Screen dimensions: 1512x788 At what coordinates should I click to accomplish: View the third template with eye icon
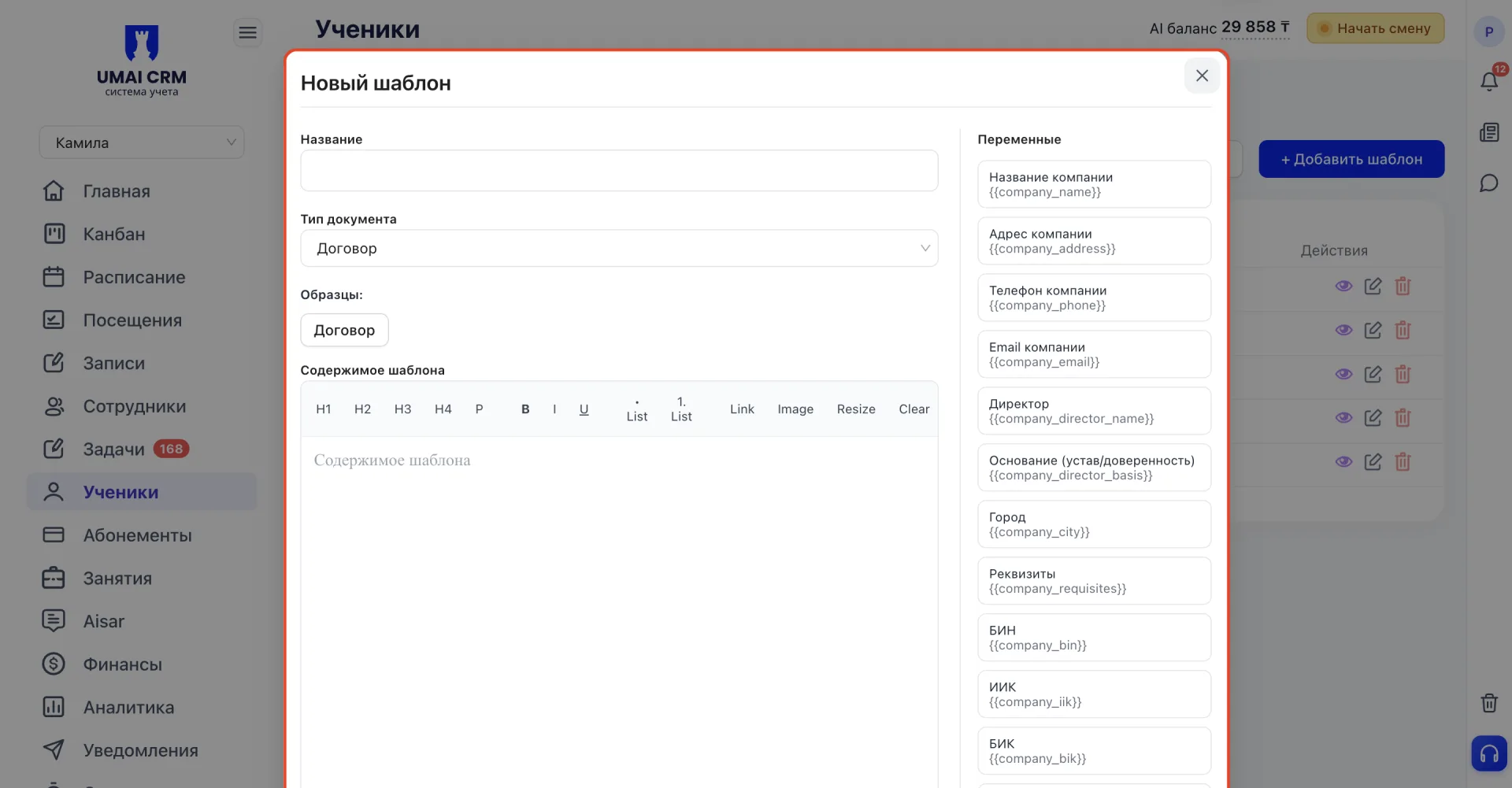(x=1343, y=375)
